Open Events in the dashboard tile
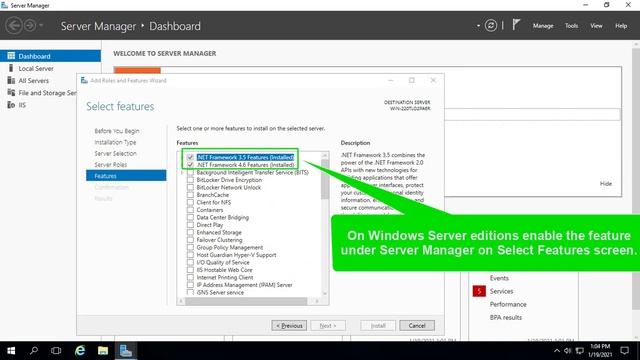 pyautogui.click(x=499, y=278)
